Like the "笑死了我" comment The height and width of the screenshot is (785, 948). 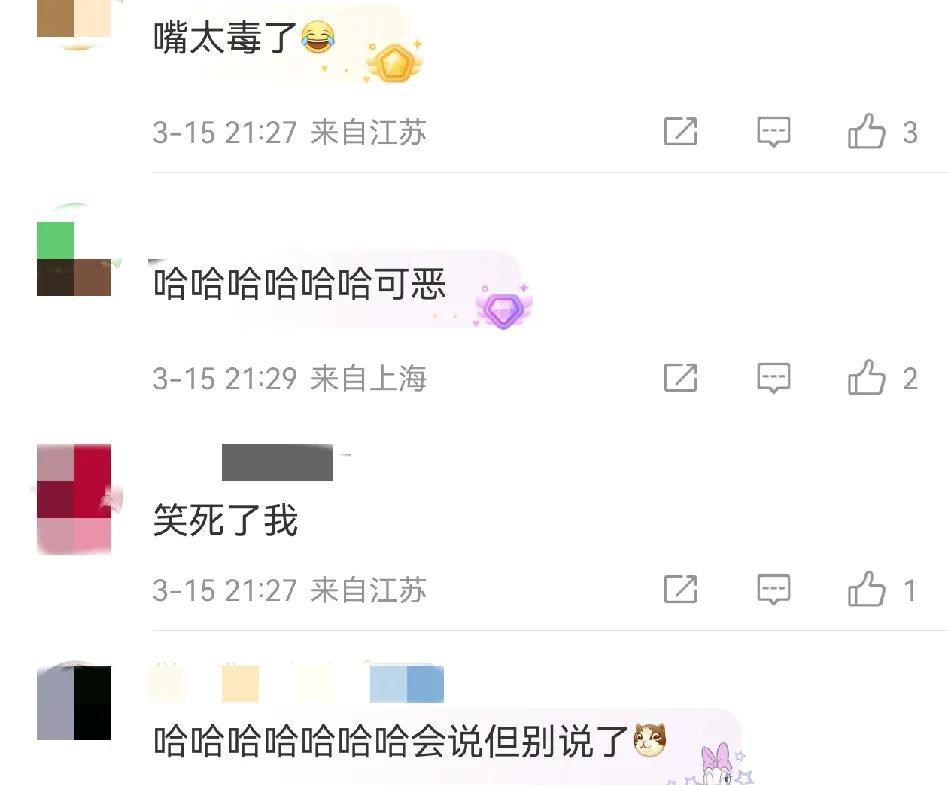866,590
